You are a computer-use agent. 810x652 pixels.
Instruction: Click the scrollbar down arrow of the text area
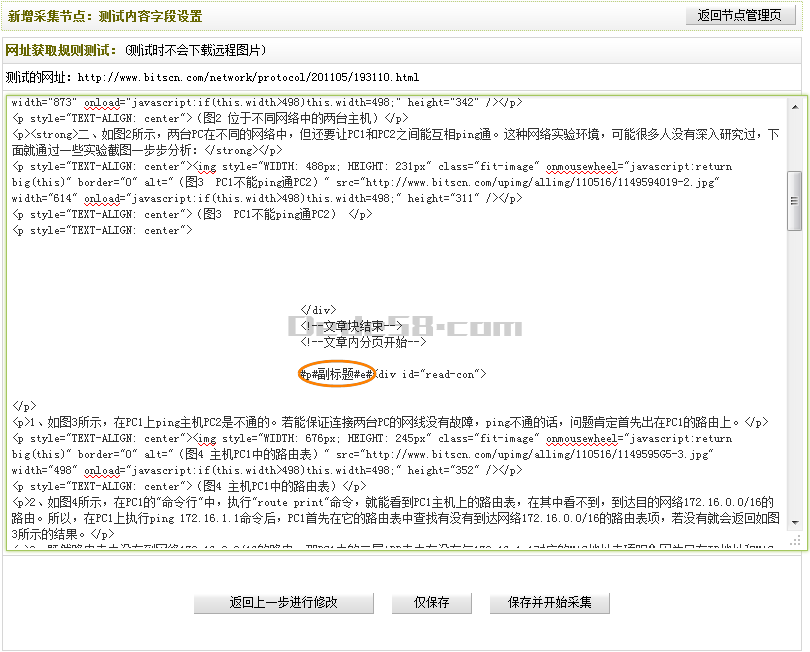[795, 521]
